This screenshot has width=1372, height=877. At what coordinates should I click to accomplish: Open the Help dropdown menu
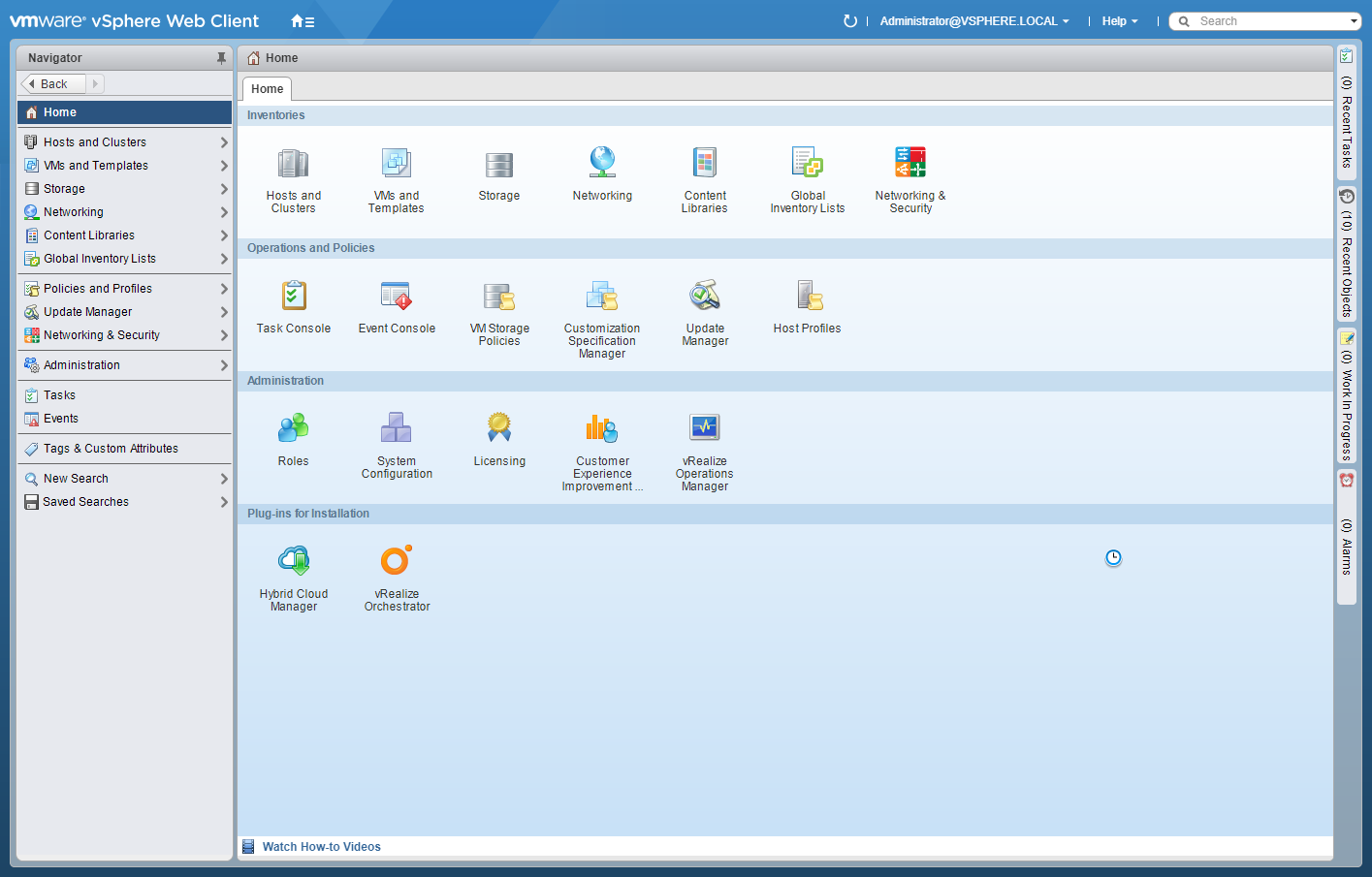[x=1119, y=21]
